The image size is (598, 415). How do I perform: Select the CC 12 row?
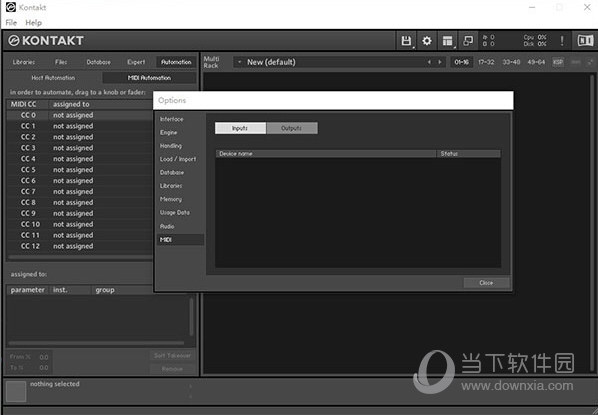point(80,246)
